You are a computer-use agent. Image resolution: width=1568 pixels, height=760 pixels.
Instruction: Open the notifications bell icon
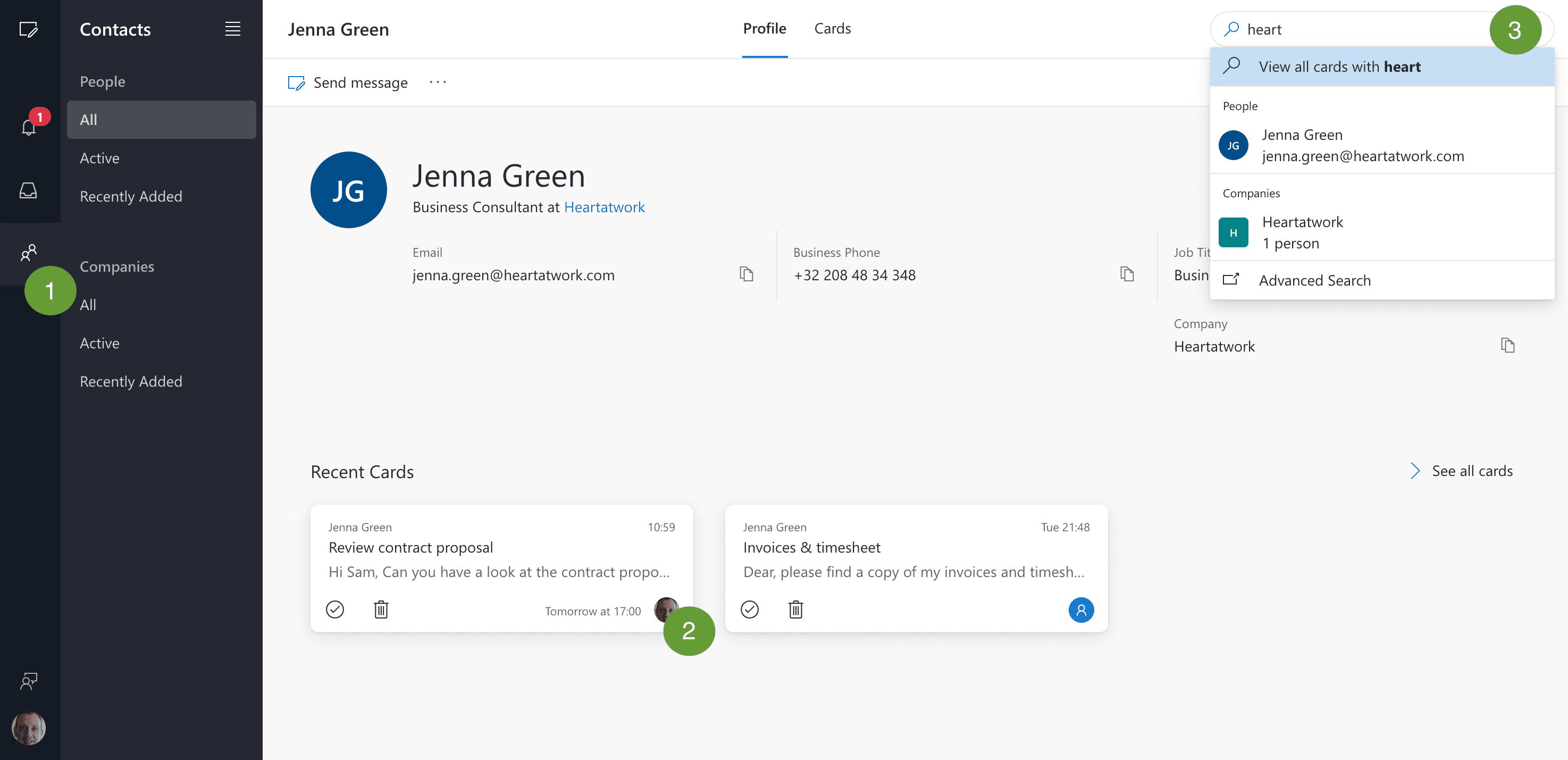coord(28,127)
